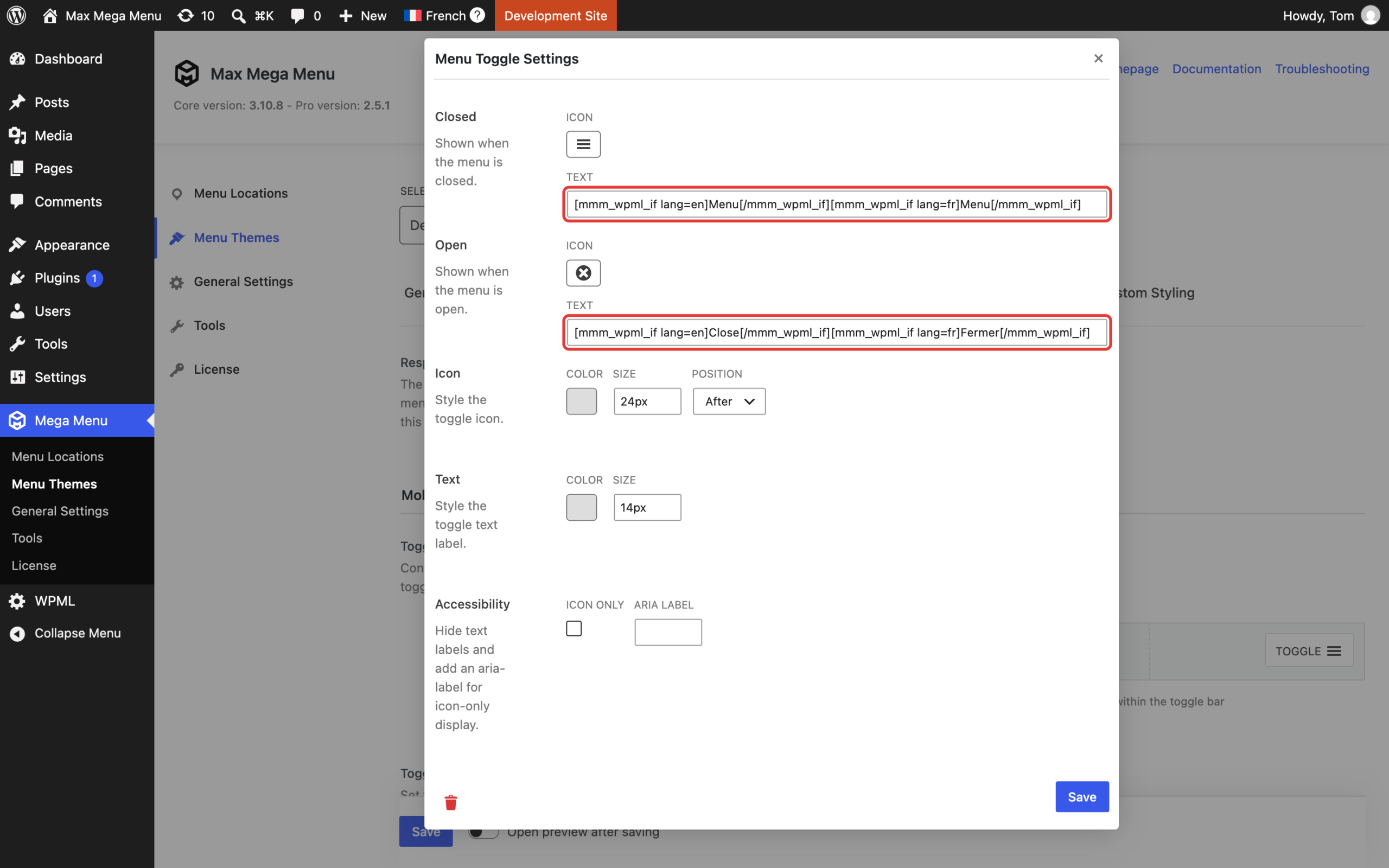
Task: Toggle Open preview after saving switch
Action: [483, 832]
